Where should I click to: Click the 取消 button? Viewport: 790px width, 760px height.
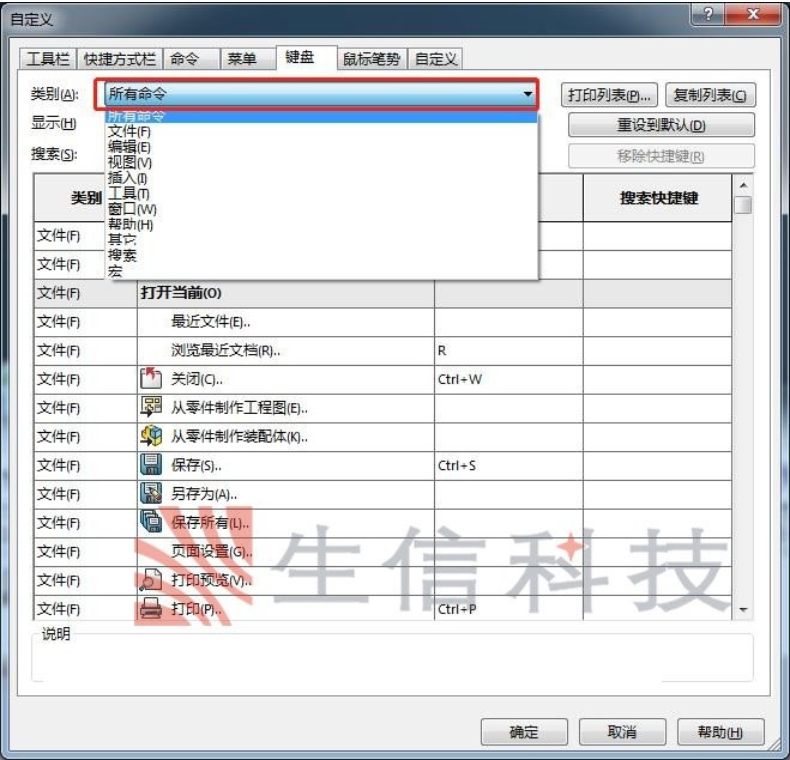[622, 732]
